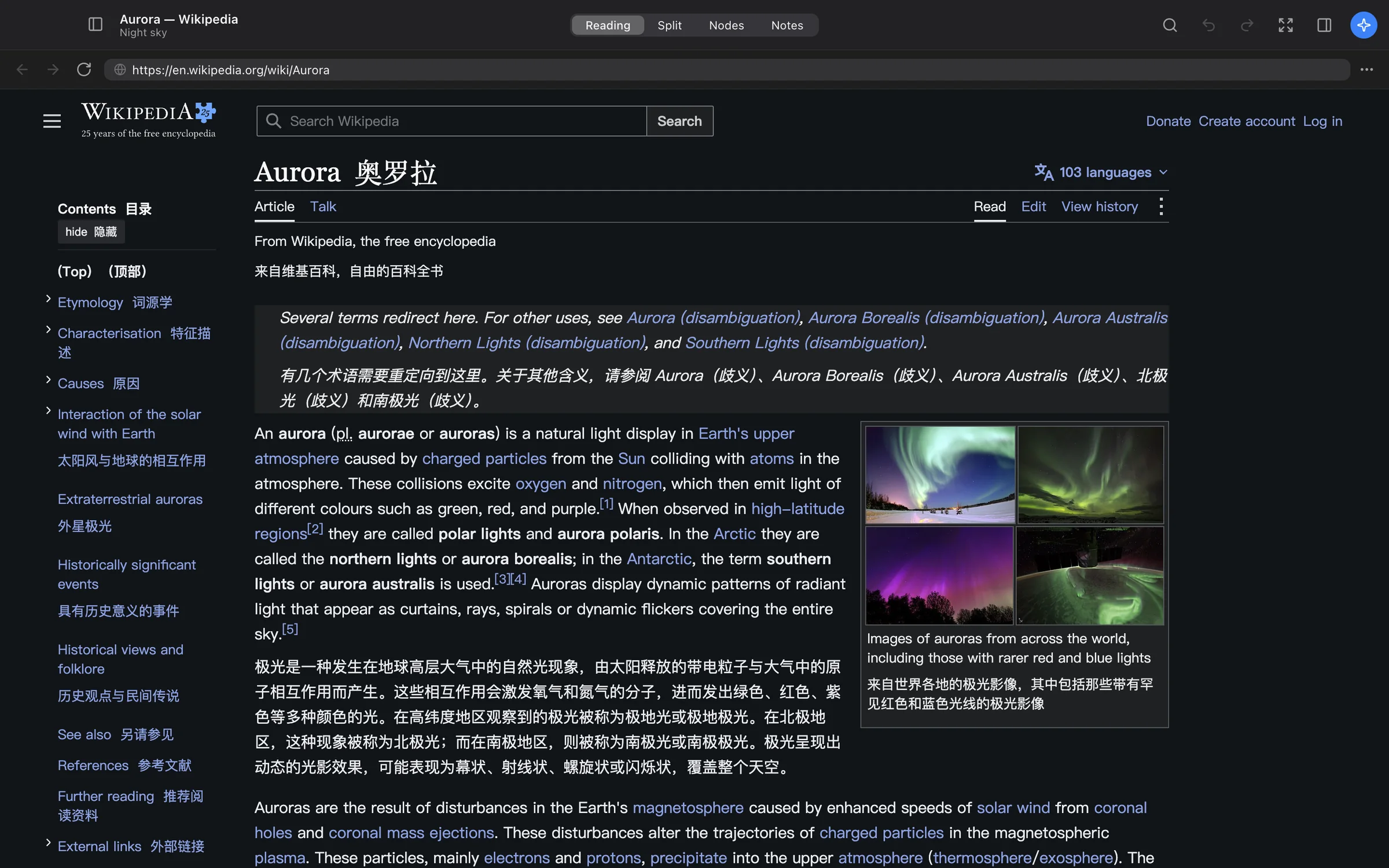Screen dimensions: 1389x868
Task: Open the aurora from space thumbnail
Action: (1090, 575)
